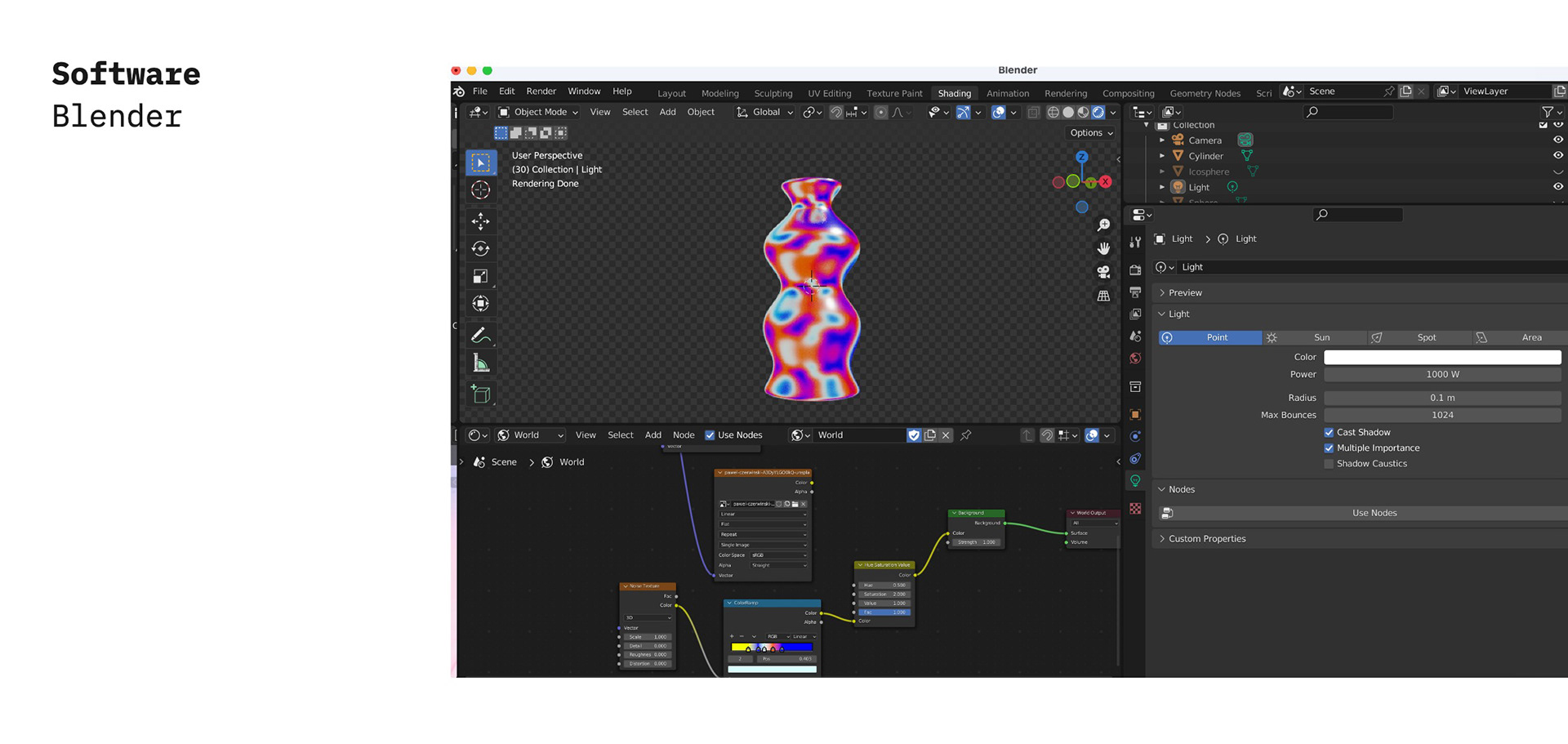Click the outliner search field
Screen dimensions: 1568x744
pos(1348,112)
